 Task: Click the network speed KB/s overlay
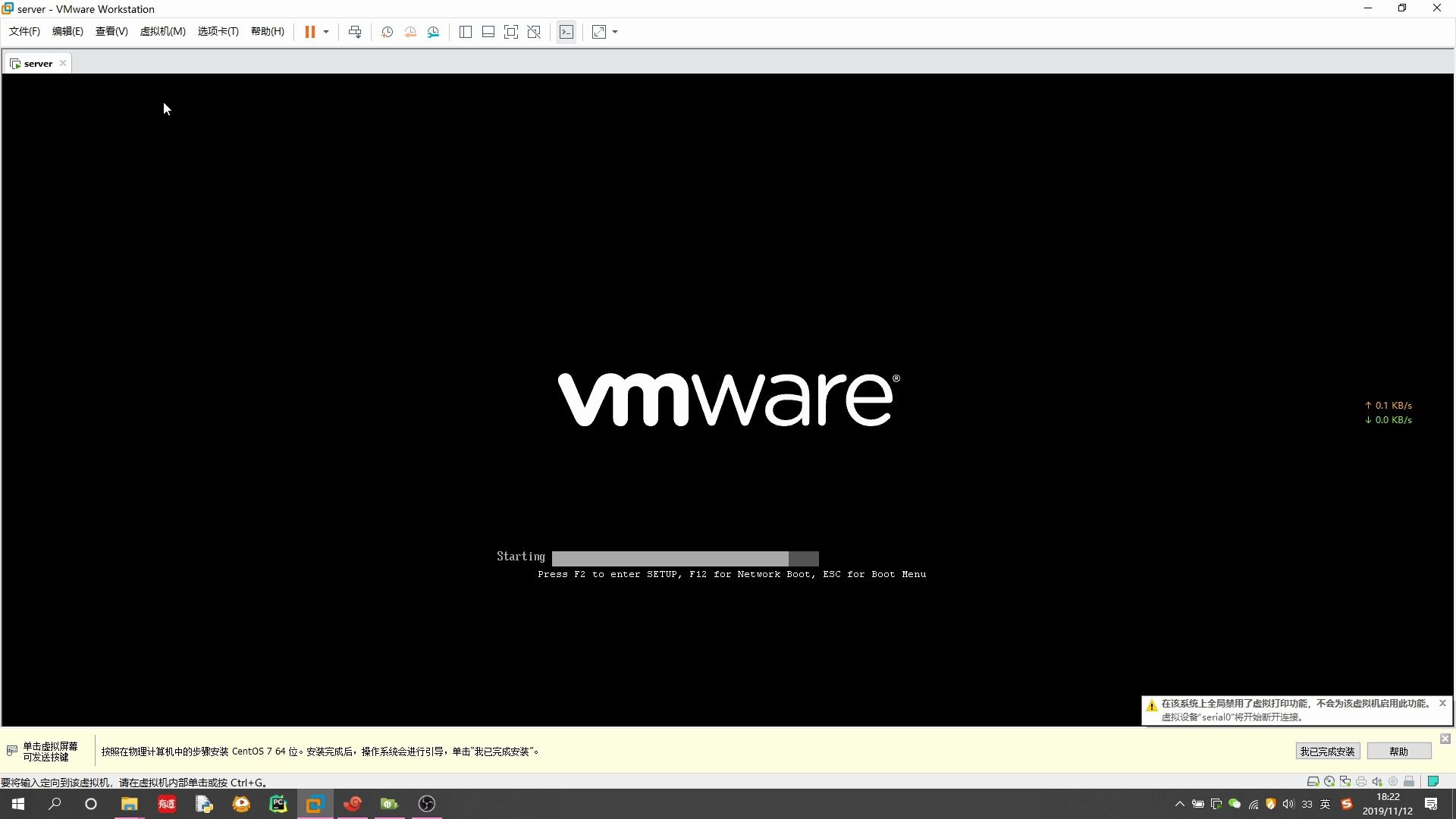1389,413
